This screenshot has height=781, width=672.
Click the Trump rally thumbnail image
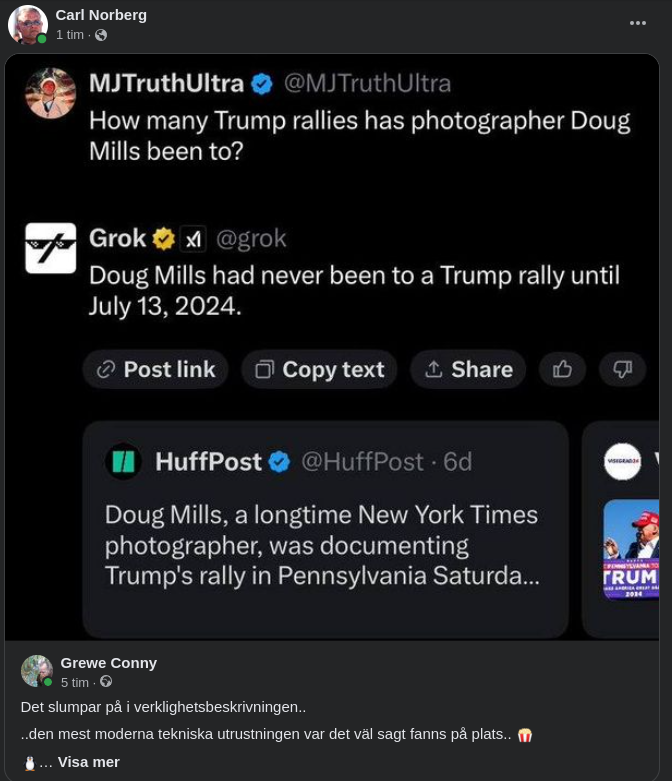631,550
